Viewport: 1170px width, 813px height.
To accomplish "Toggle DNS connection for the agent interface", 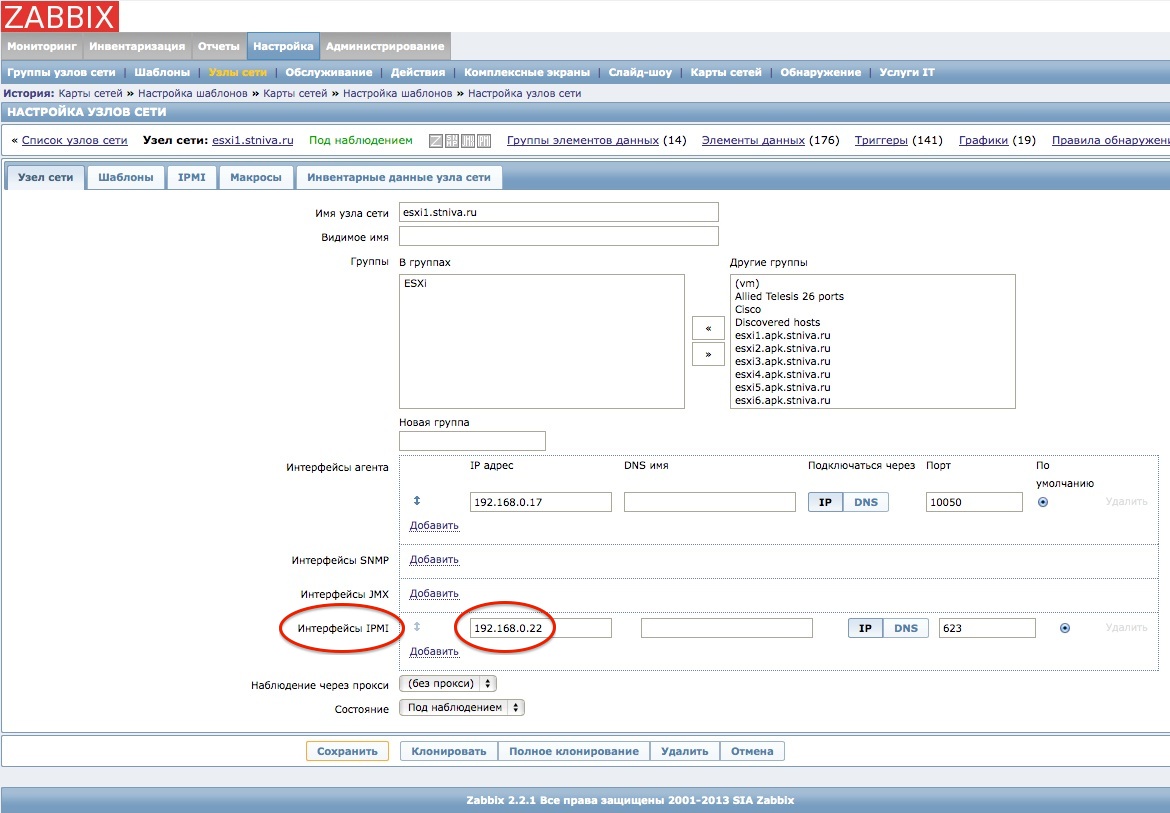I will [x=865, y=502].
